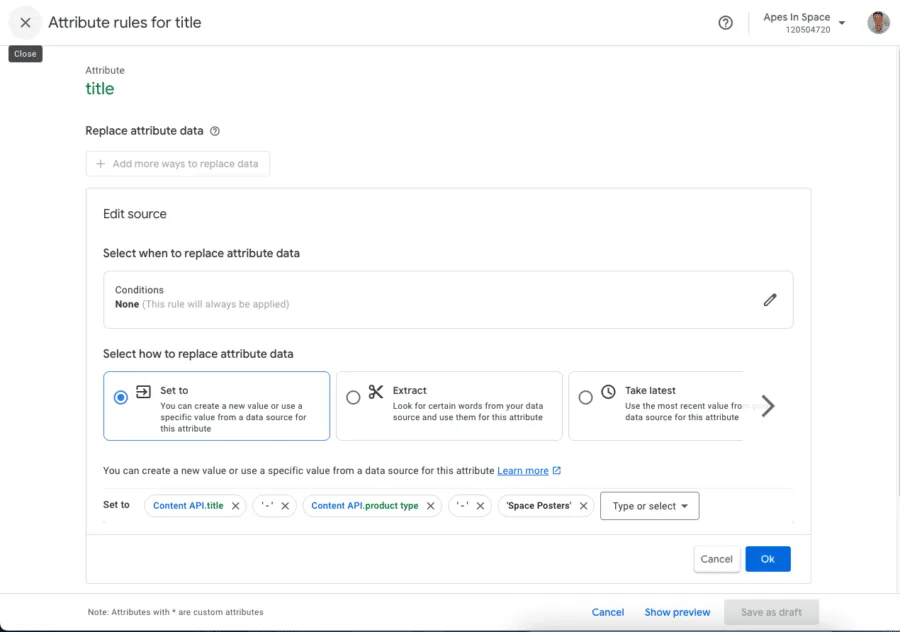Click the blue Ok button
Screen dimensions: 900x632
(767, 559)
